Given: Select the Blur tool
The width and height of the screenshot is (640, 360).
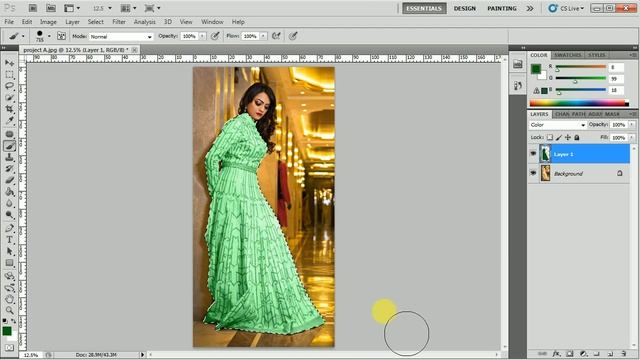Looking at the screenshot, I should pyautogui.click(x=9, y=203).
